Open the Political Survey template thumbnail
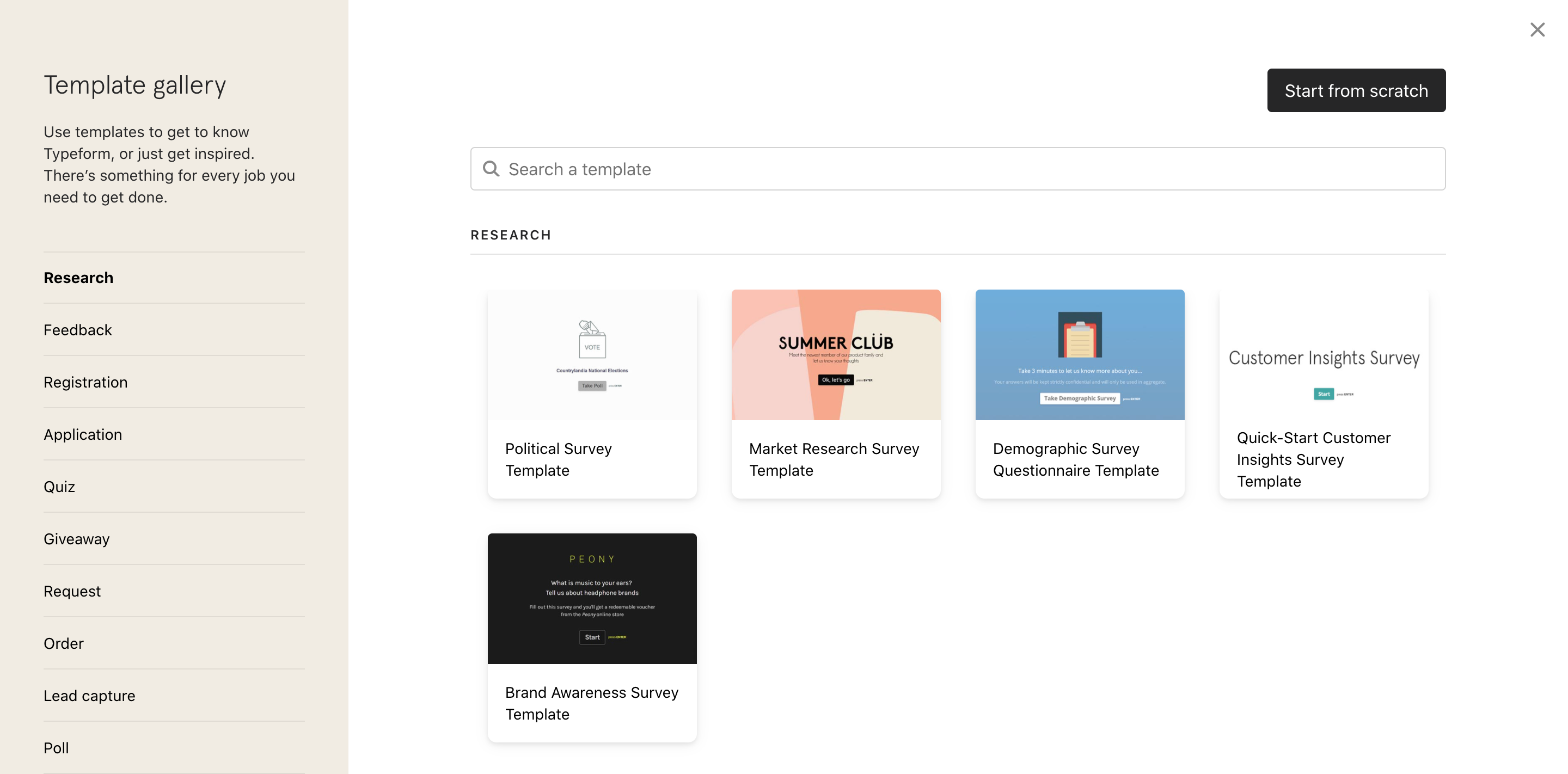The width and height of the screenshot is (1568, 774). tap(592, 355)
